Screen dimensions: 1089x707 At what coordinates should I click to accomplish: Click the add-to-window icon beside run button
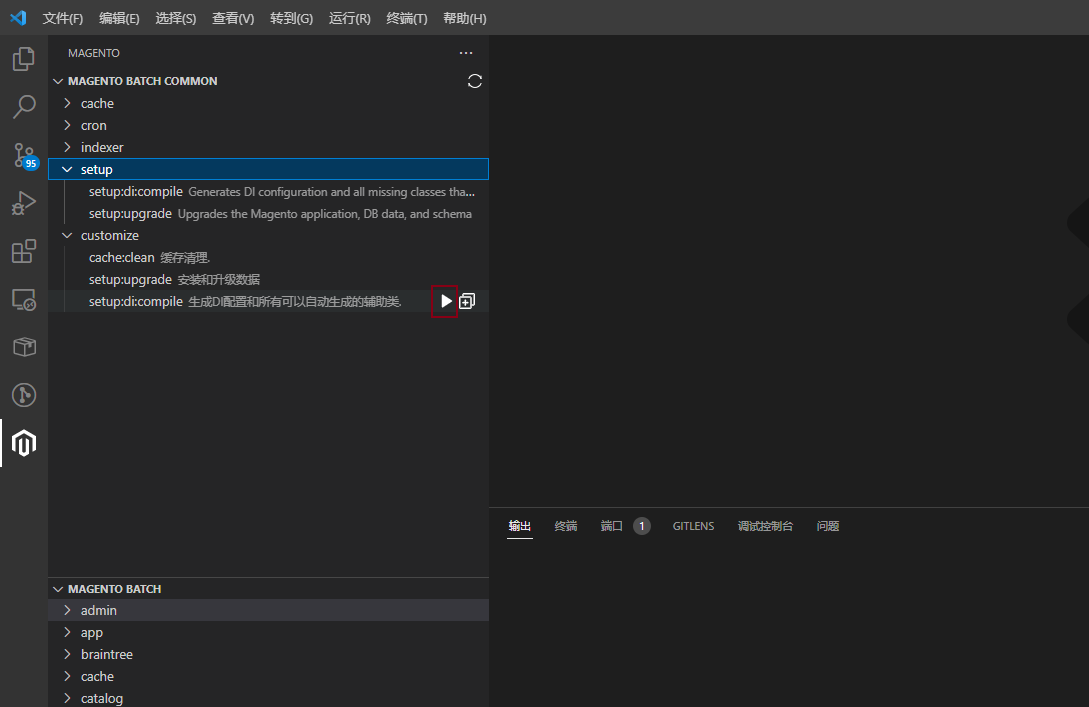pyautogui.click(x=467, y=301)
